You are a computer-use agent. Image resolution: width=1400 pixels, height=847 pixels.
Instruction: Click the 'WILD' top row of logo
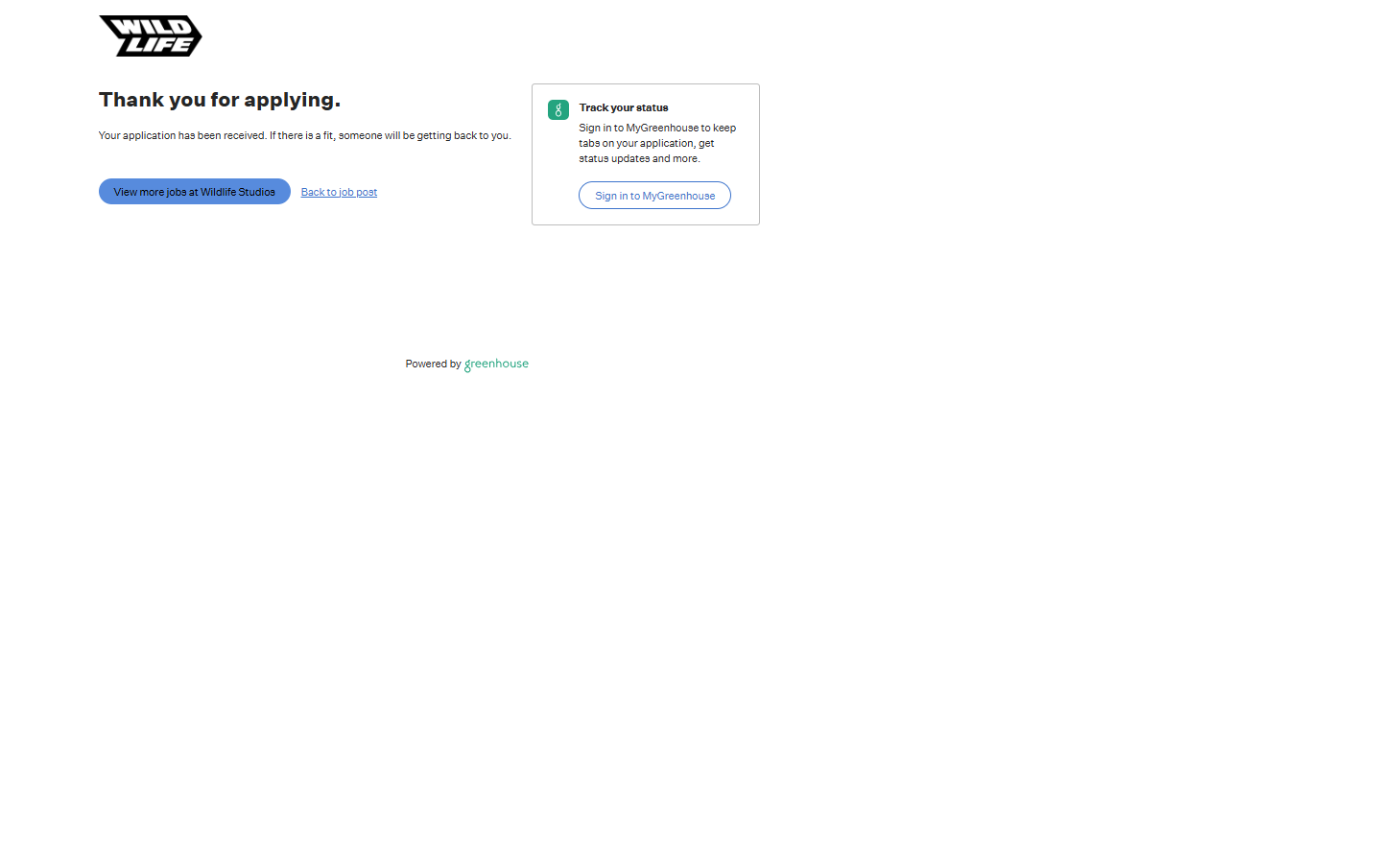pos(144,26)
